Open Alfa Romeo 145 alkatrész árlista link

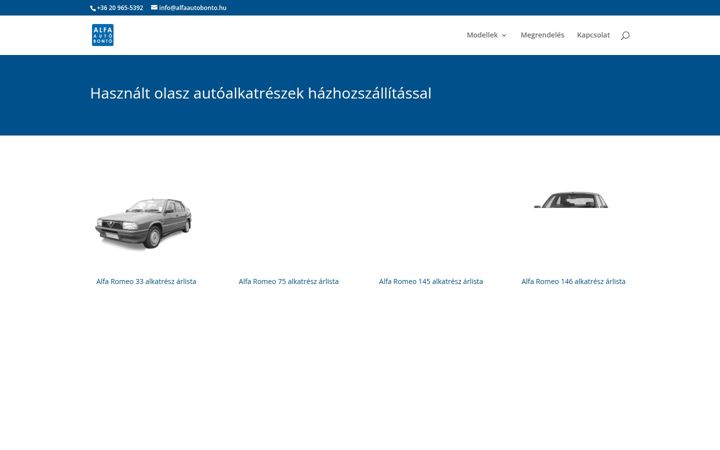point(431,281)
